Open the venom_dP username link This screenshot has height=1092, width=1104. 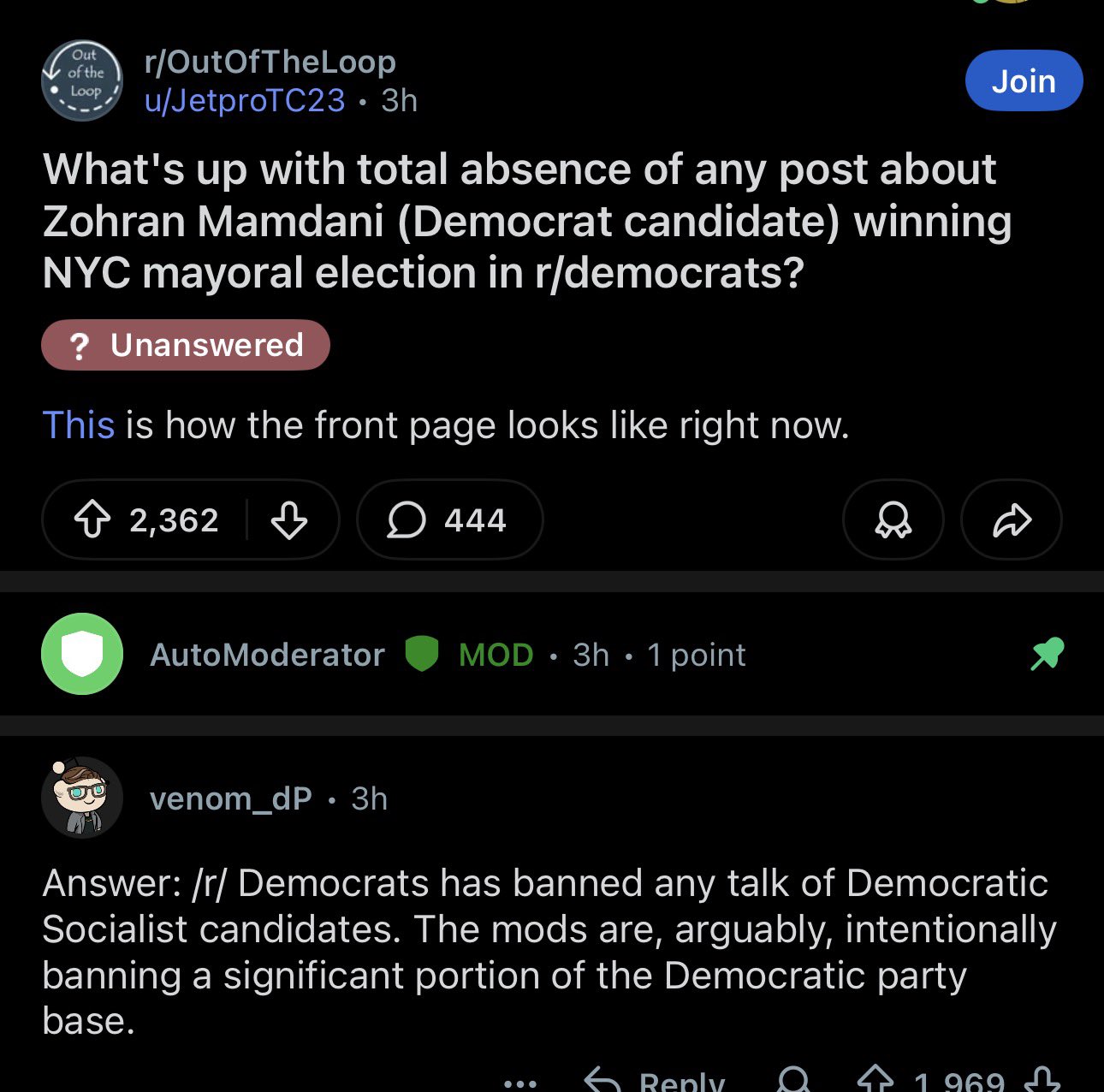231,798
